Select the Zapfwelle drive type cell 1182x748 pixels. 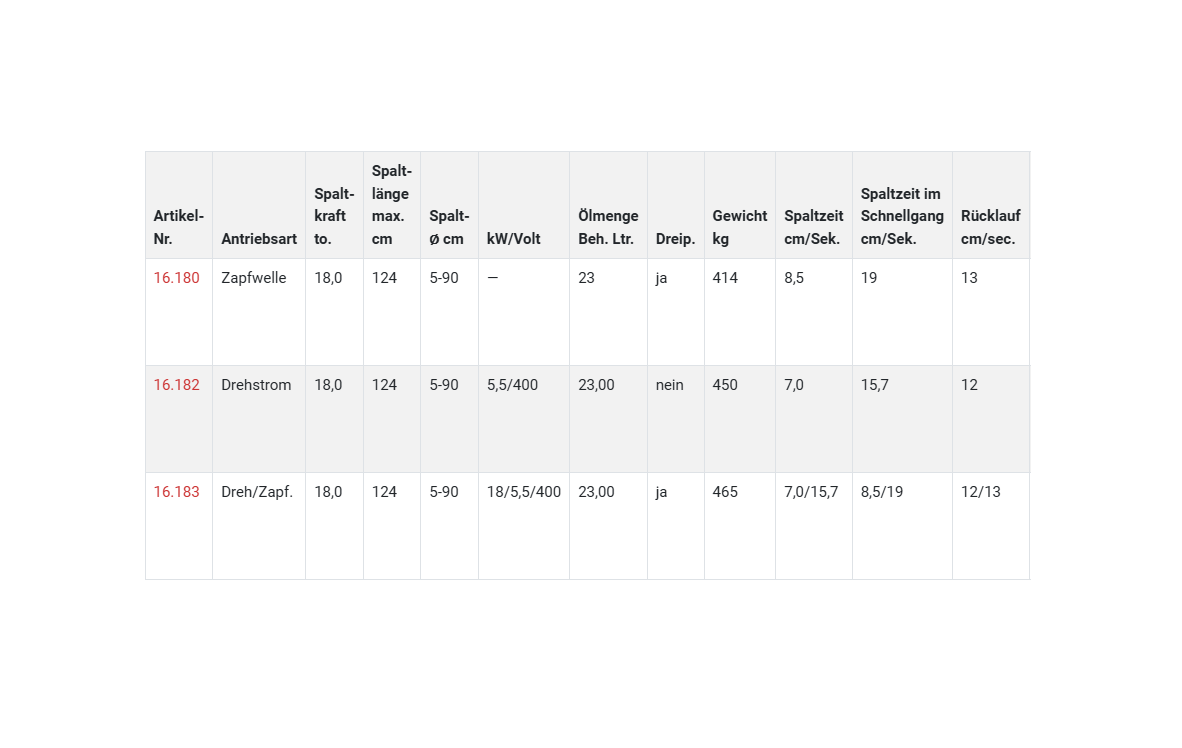point(254,278)
